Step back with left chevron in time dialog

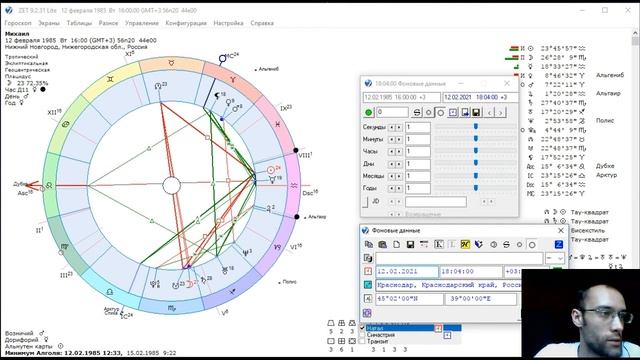490,112
